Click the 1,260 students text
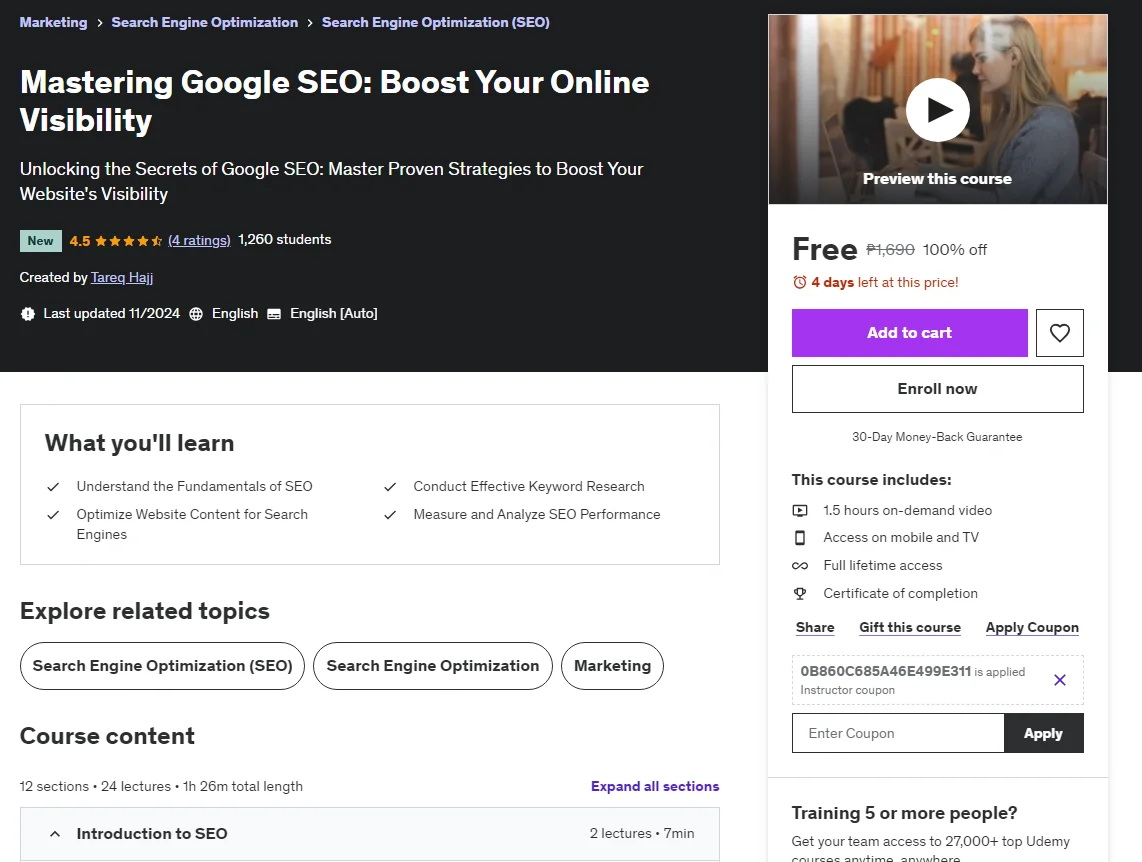The height and width of the screenshot is (862, 1142). pyautogui.click(x=285, y=240)
